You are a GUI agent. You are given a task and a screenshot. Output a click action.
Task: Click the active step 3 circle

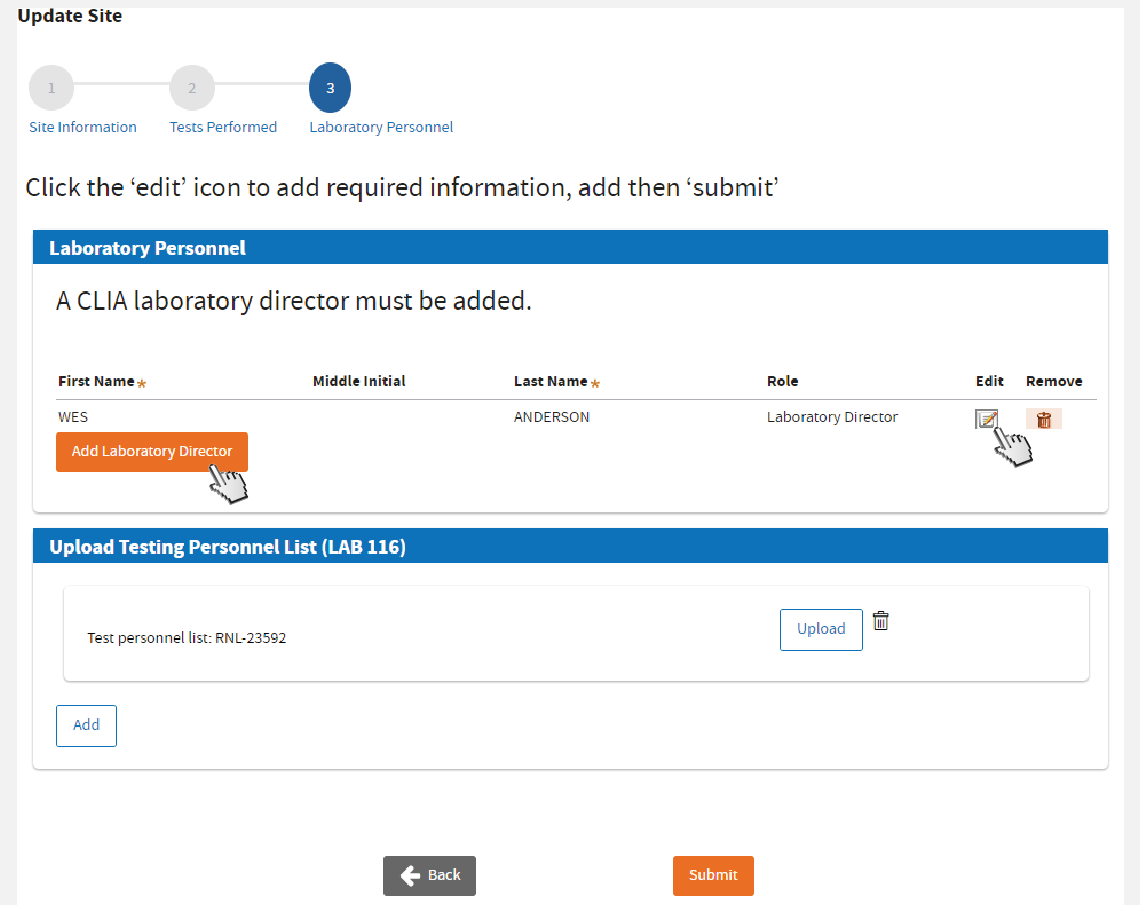tap(330, 88)
